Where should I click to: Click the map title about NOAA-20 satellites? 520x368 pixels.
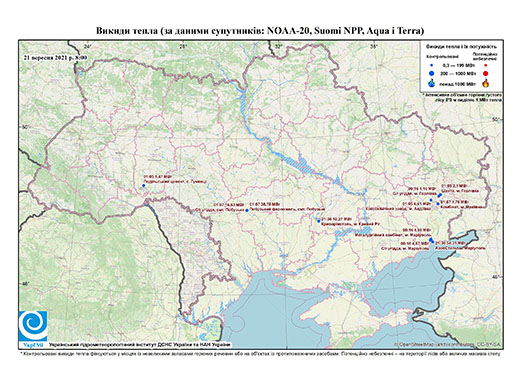click(260, 31)
